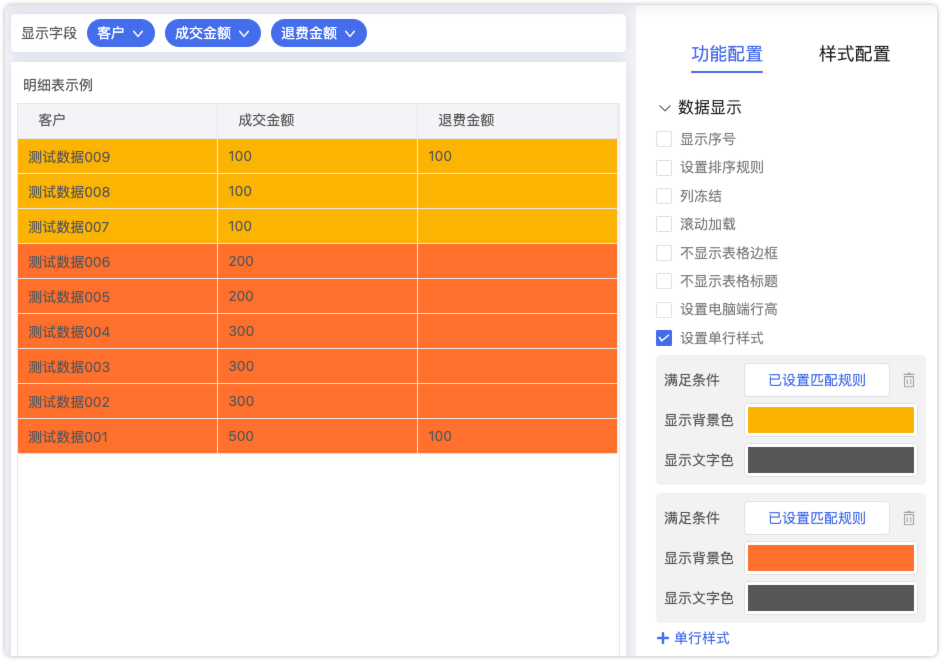942x661 pixels.
Task: Enable the 列冻结 checkbox
Action: pyautogui.click(x=664, y=196)
